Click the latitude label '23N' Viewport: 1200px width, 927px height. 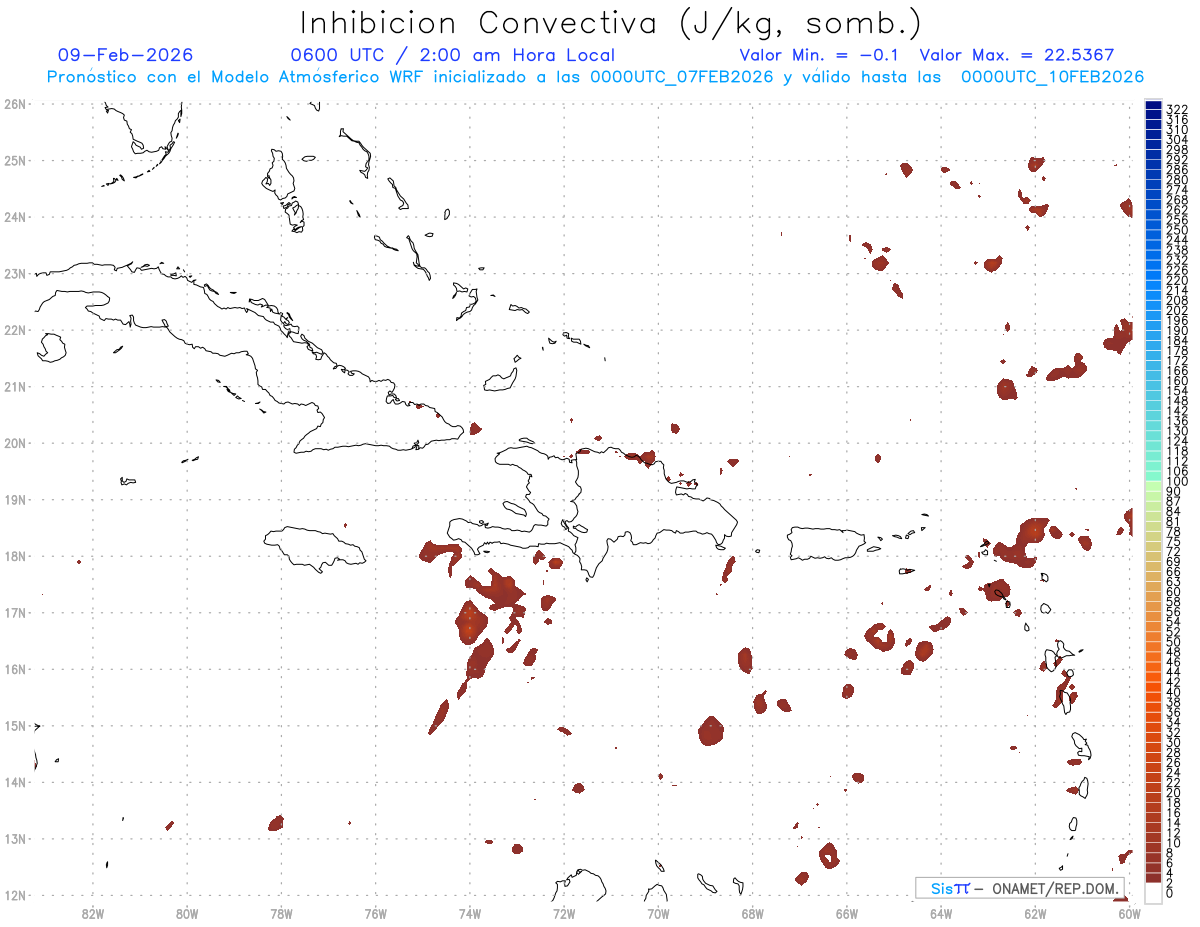click(x=14, y=273)
